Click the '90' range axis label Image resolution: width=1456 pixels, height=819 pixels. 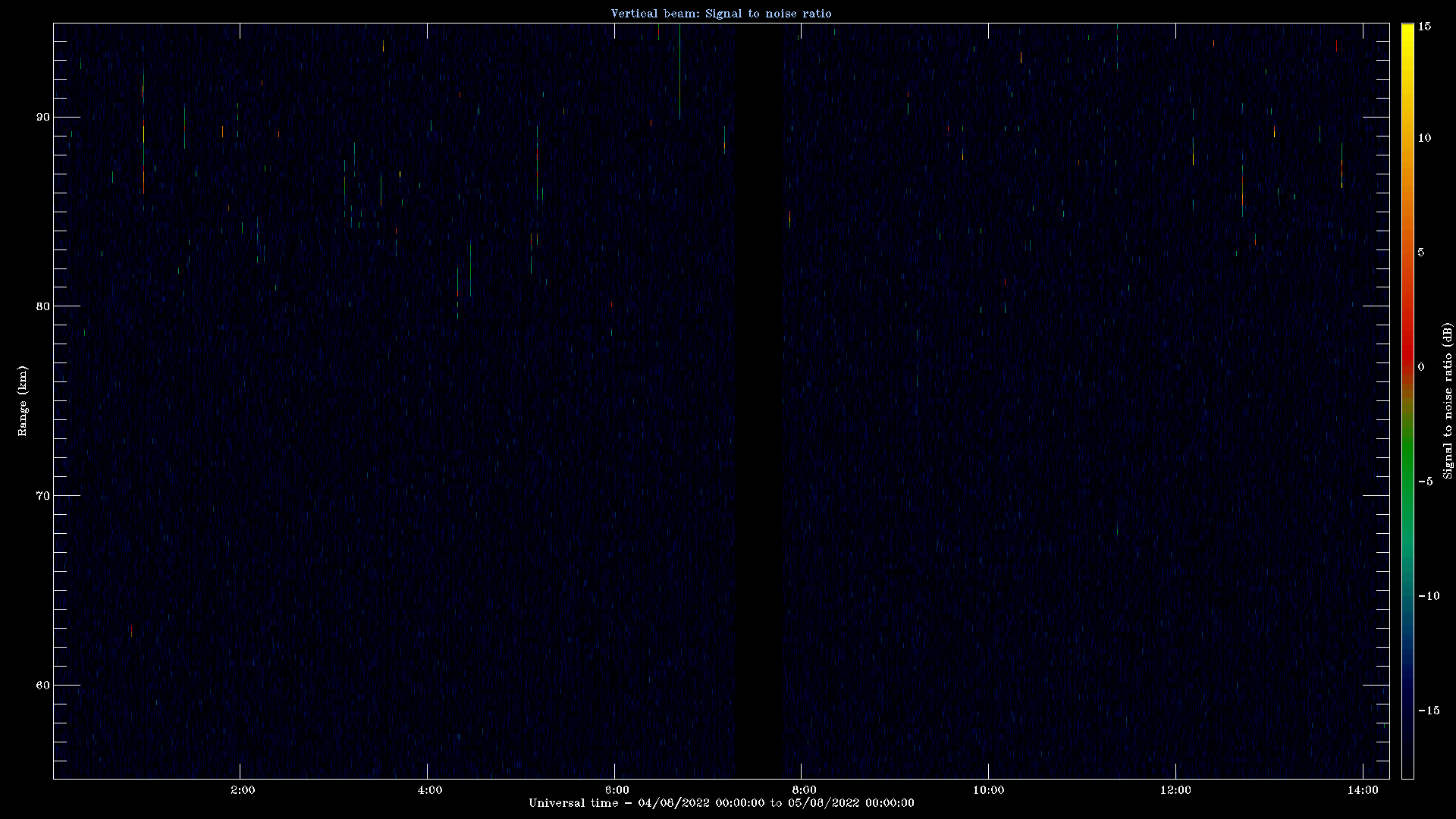coord(43,117)
